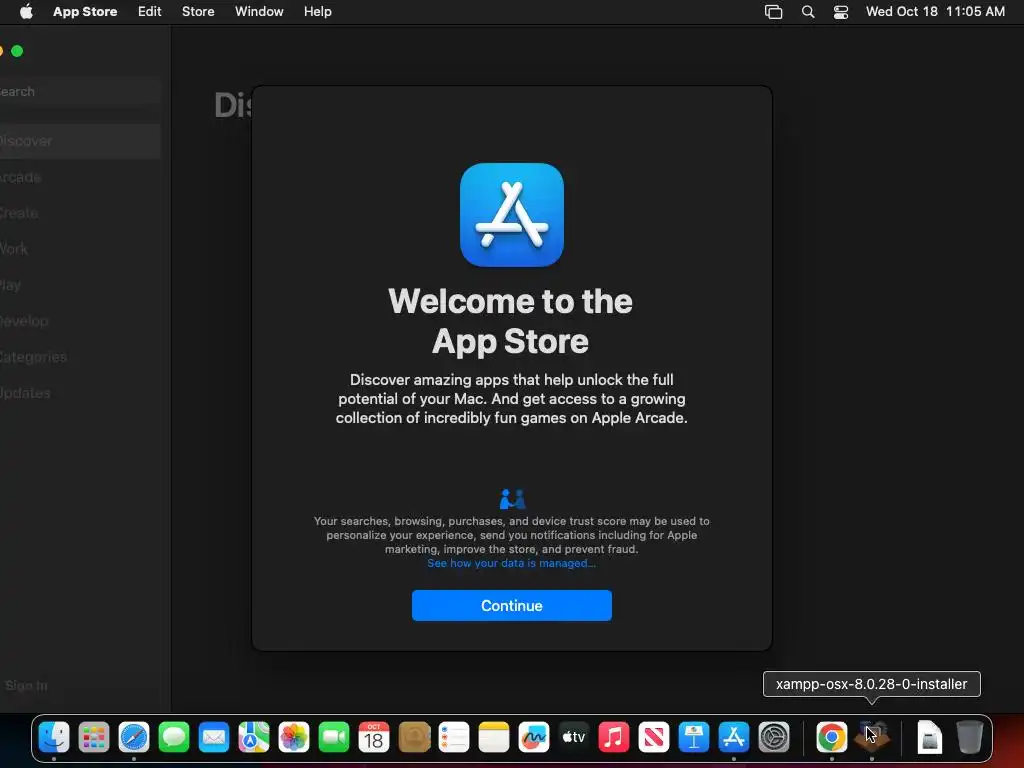The height and width of the screenshot is (768, 1024).
Task: Open the Messages app in Dock
Action: tap(174, 738)
